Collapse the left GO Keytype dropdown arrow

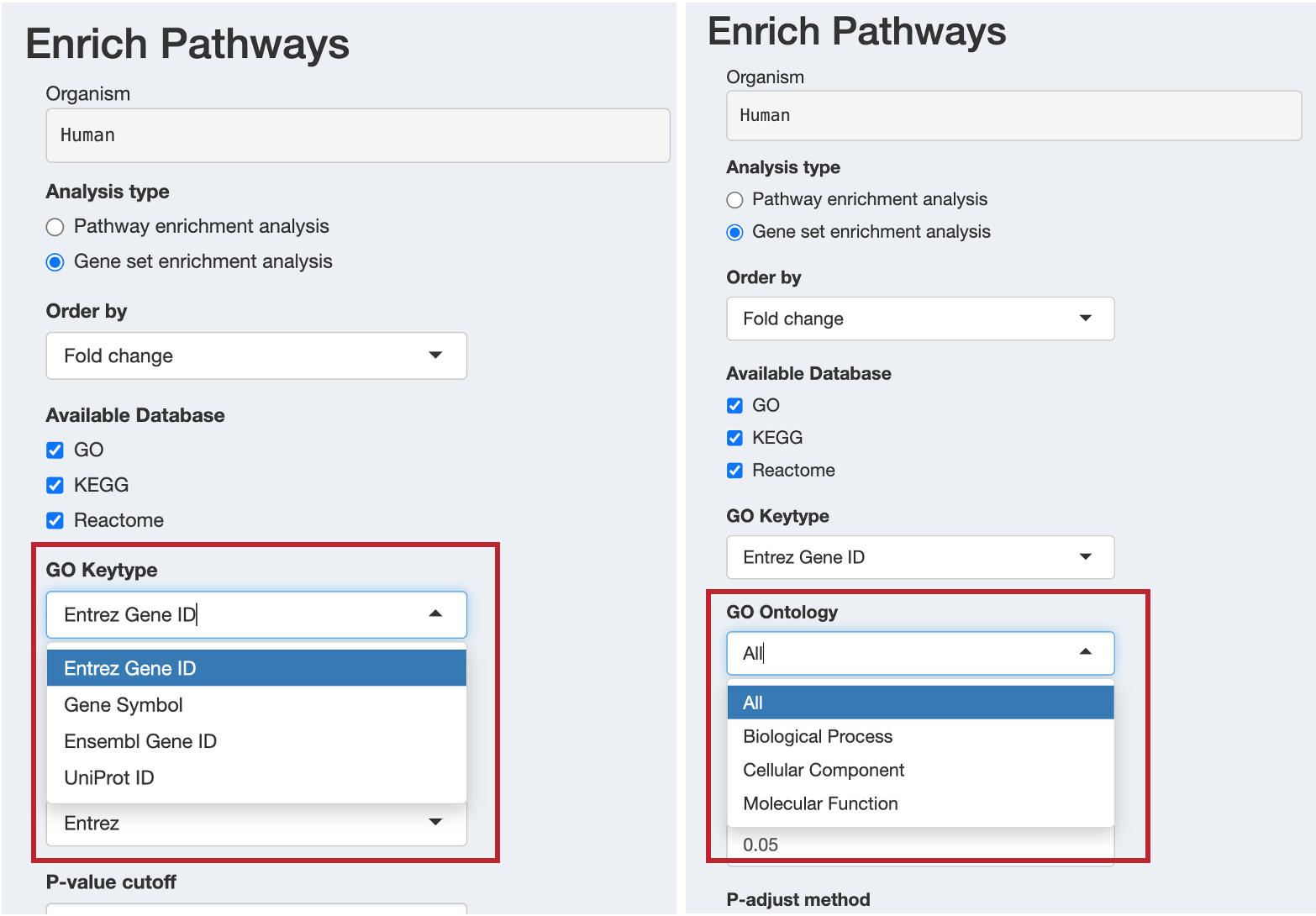[x=435, y=614]
